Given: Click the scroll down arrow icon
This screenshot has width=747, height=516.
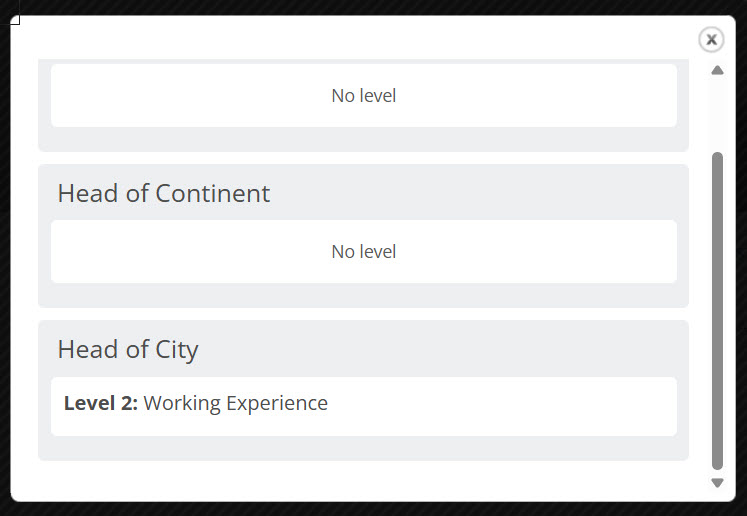Looking at the screenshot, I should 717,483.
